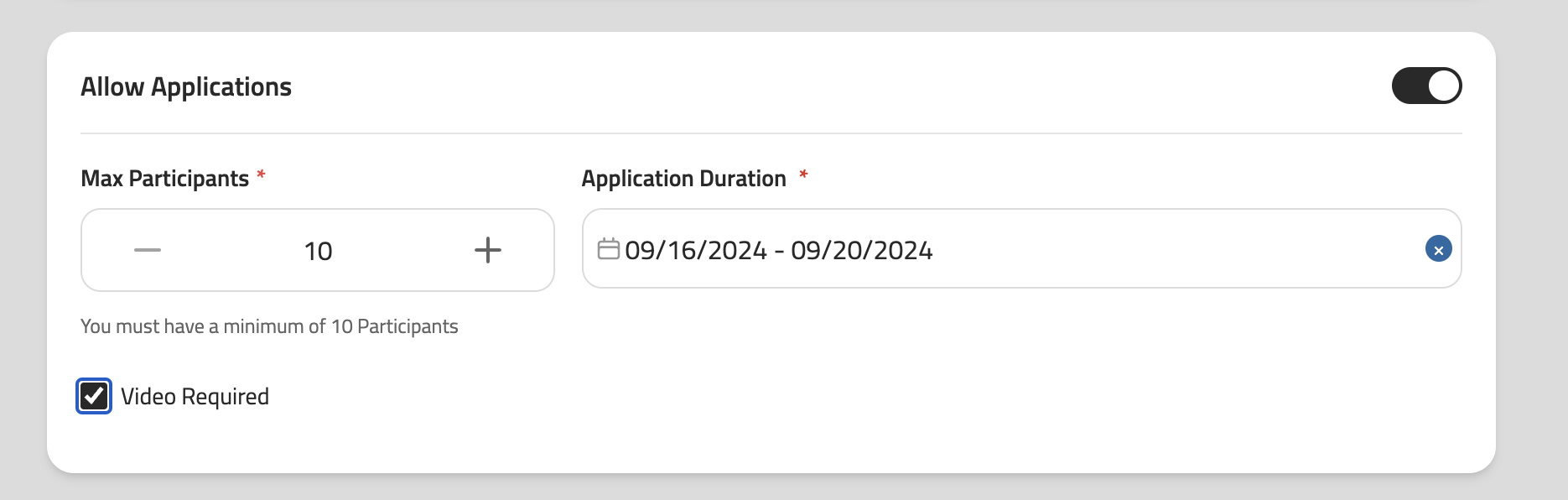Click the Max Participants label
The image size is (1568, 500).
point(165,179)
